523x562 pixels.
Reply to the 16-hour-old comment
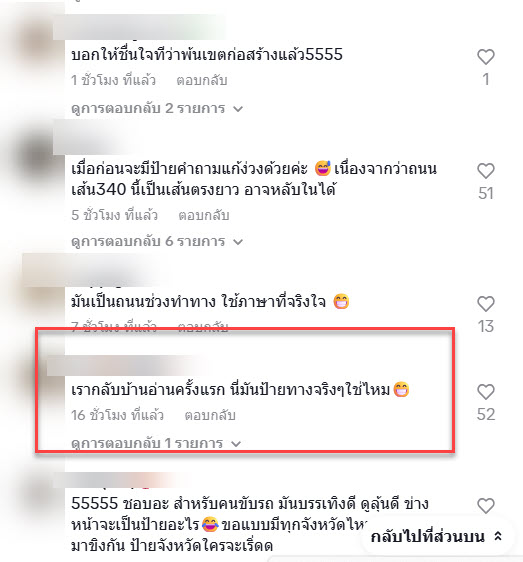(210, 415)
